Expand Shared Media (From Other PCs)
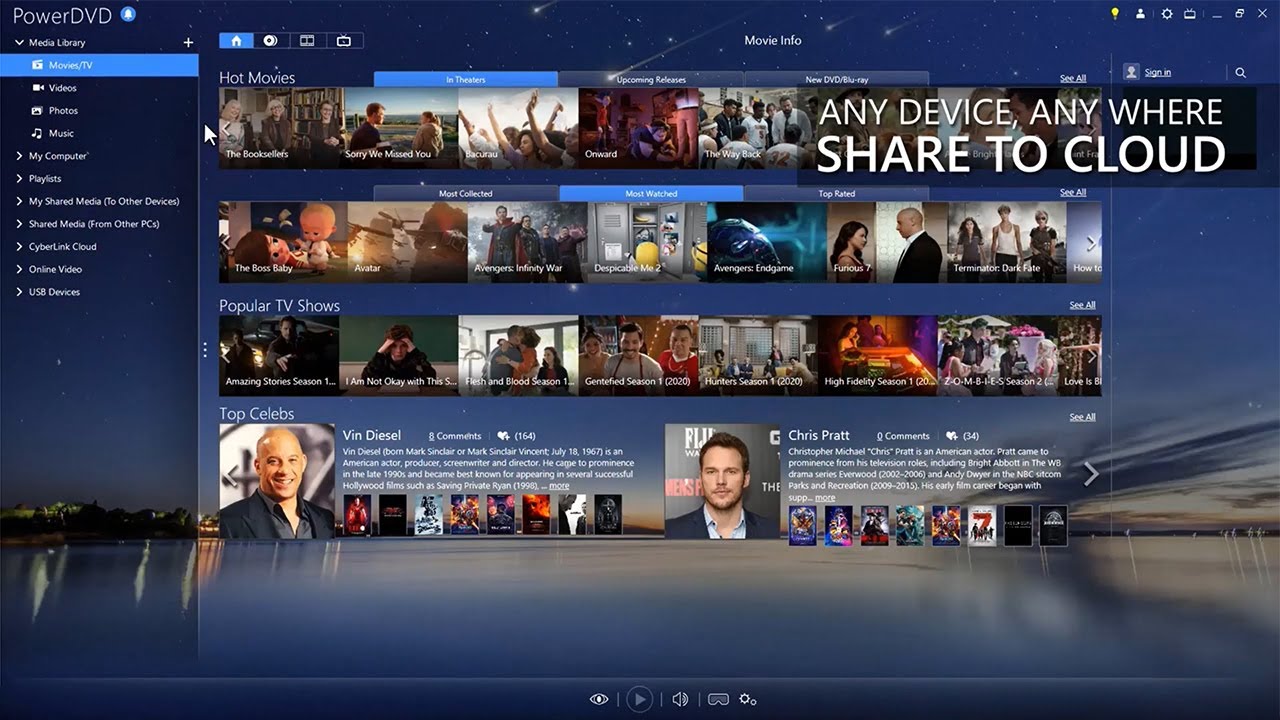1280x720 pixels. (19, 224)
